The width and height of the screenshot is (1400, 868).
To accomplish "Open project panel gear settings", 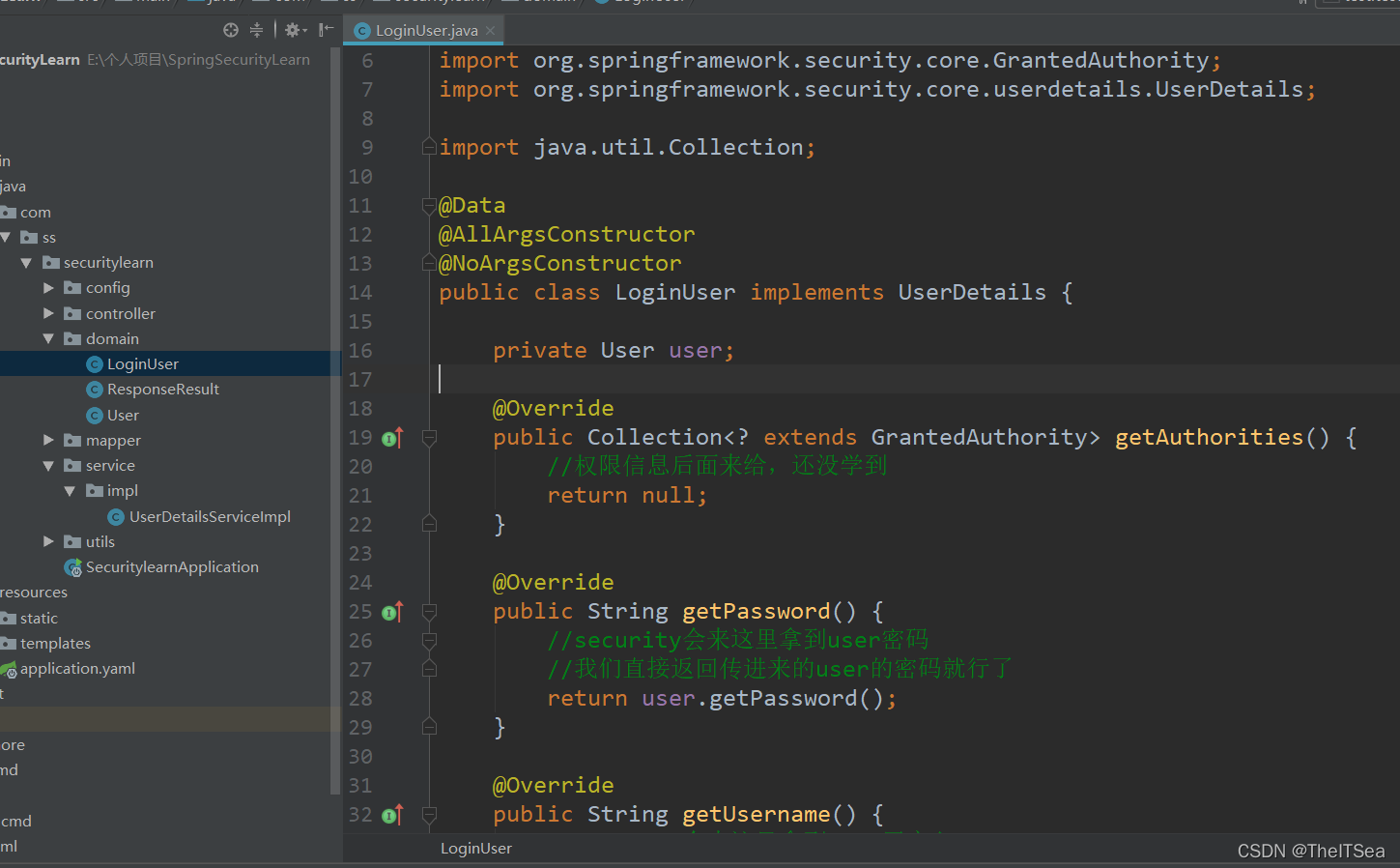I will [295, 30].
